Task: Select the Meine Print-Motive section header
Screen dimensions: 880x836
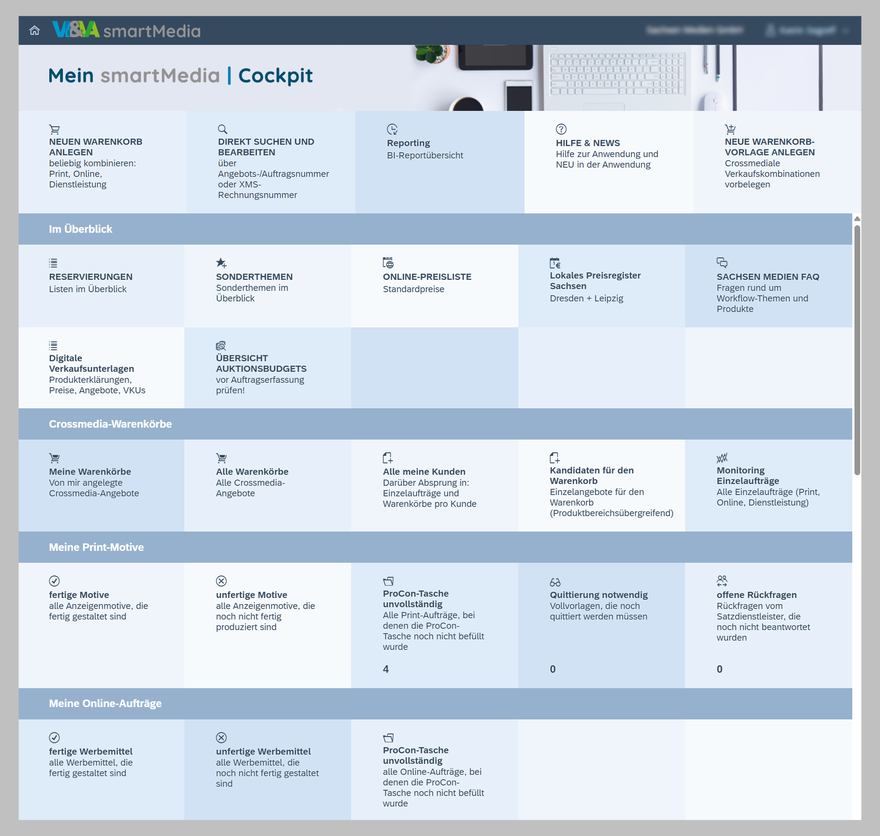Action: pos(436,547)
